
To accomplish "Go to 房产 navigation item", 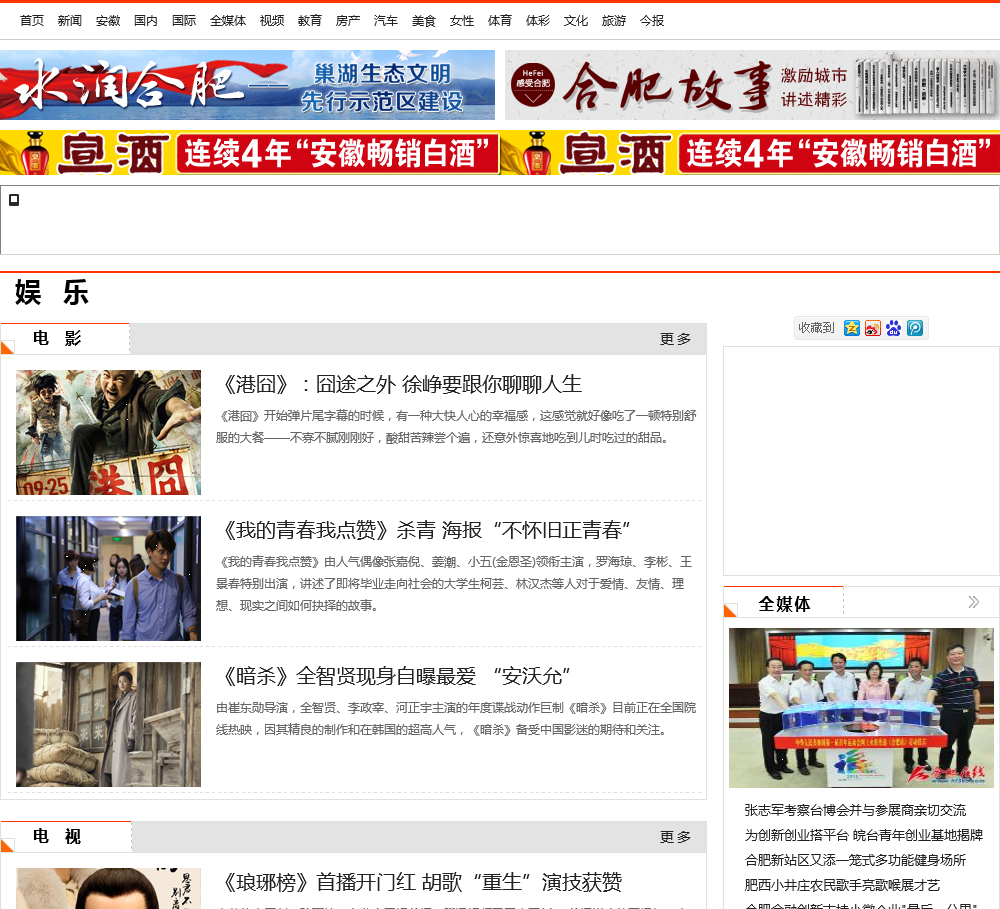I will (x=348, y=21).
